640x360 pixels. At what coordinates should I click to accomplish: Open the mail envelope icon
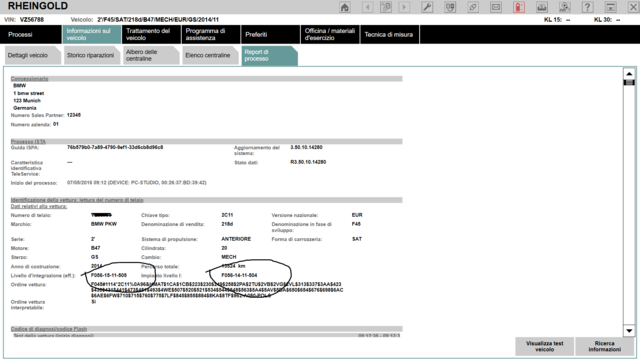[x=496, y=7]
